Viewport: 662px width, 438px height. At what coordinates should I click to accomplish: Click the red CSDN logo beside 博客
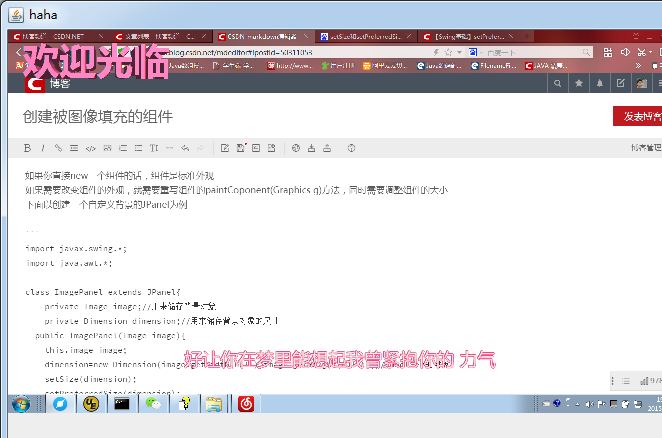pos(35,84)
